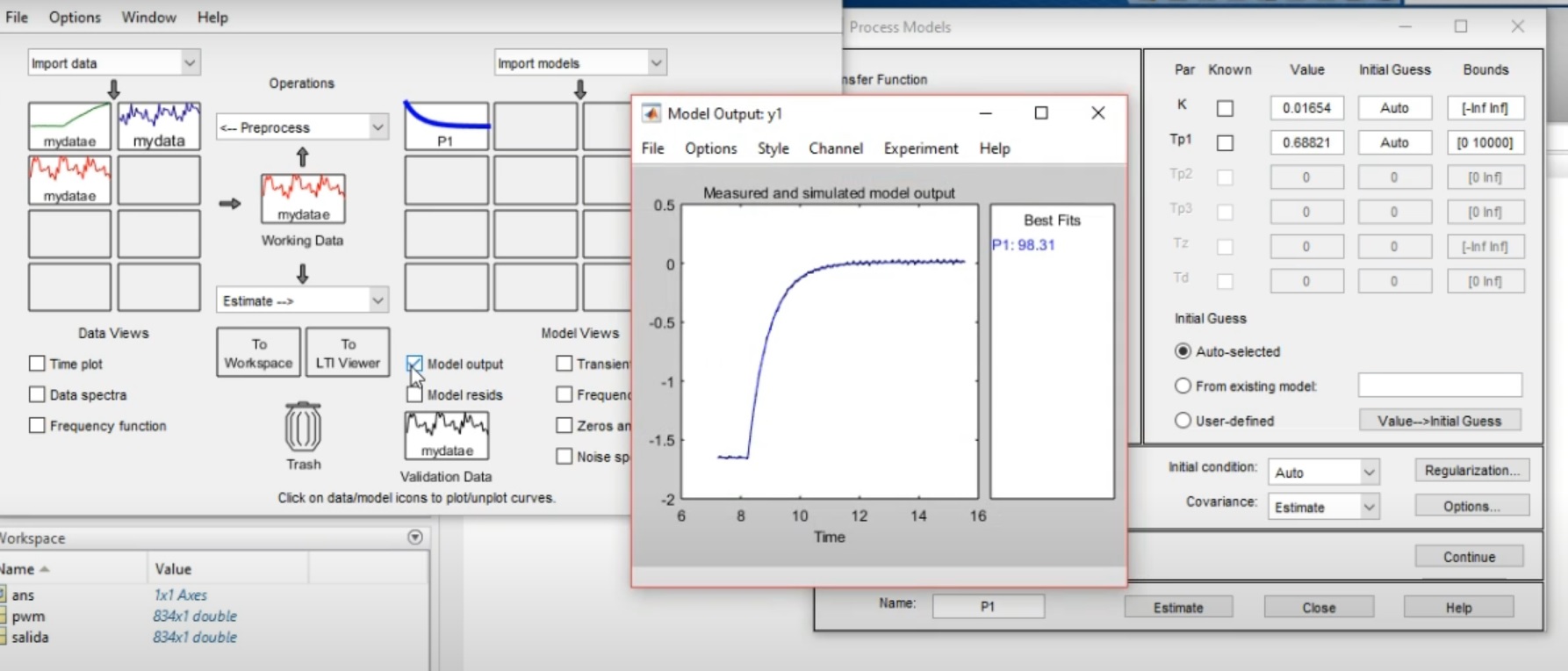Click the Name field containing P1
The image size is (1568, 671).
988,607
